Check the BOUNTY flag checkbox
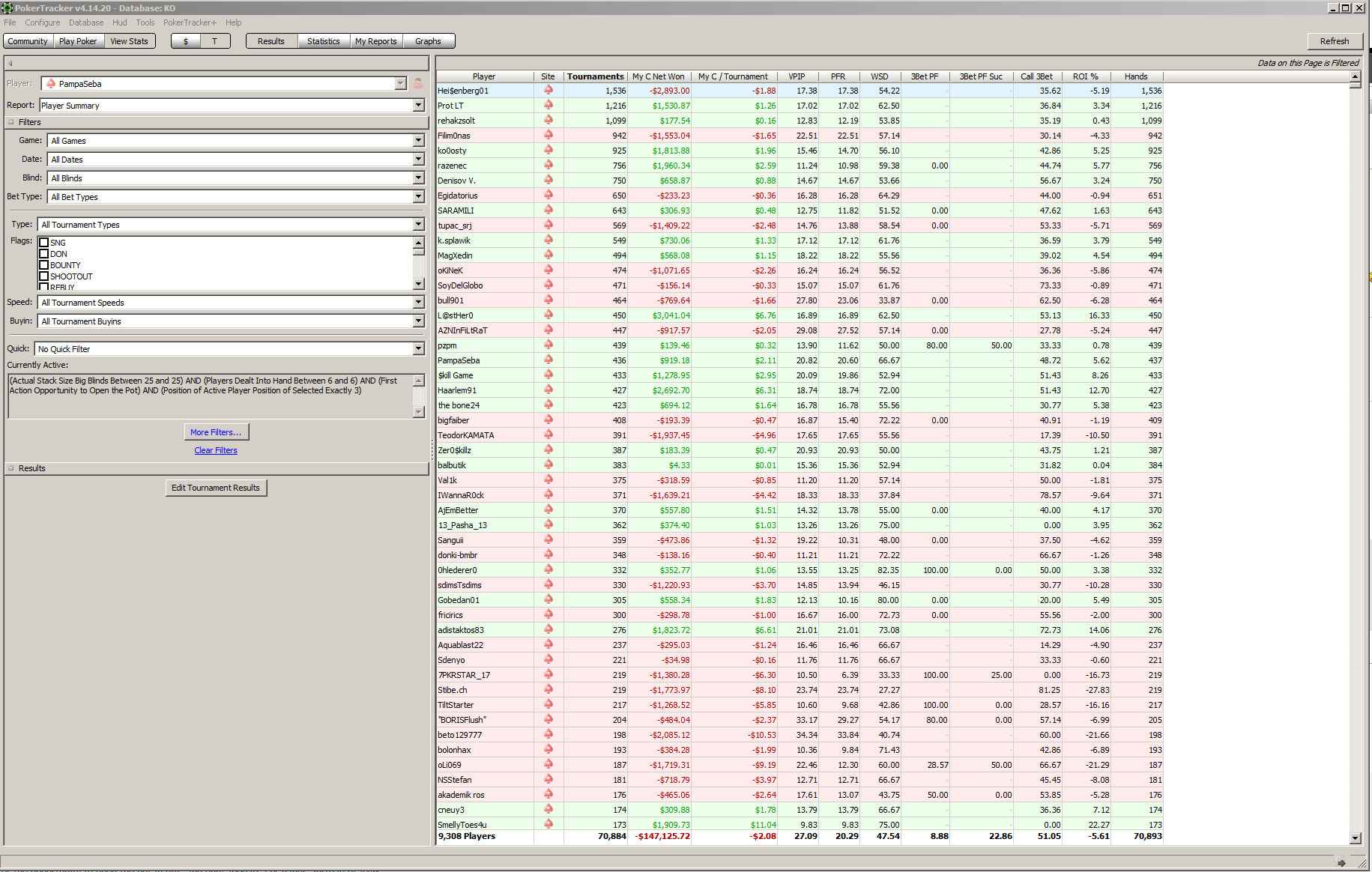 point(43,265)
